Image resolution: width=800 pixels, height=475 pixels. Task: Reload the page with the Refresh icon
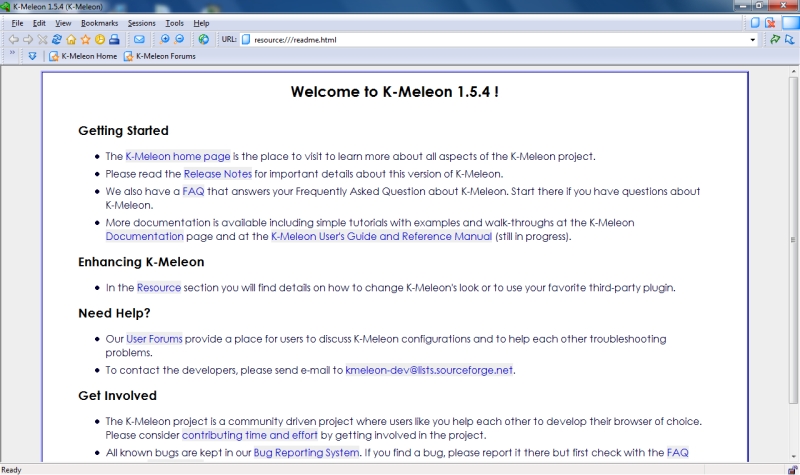(x=57, y=39)
